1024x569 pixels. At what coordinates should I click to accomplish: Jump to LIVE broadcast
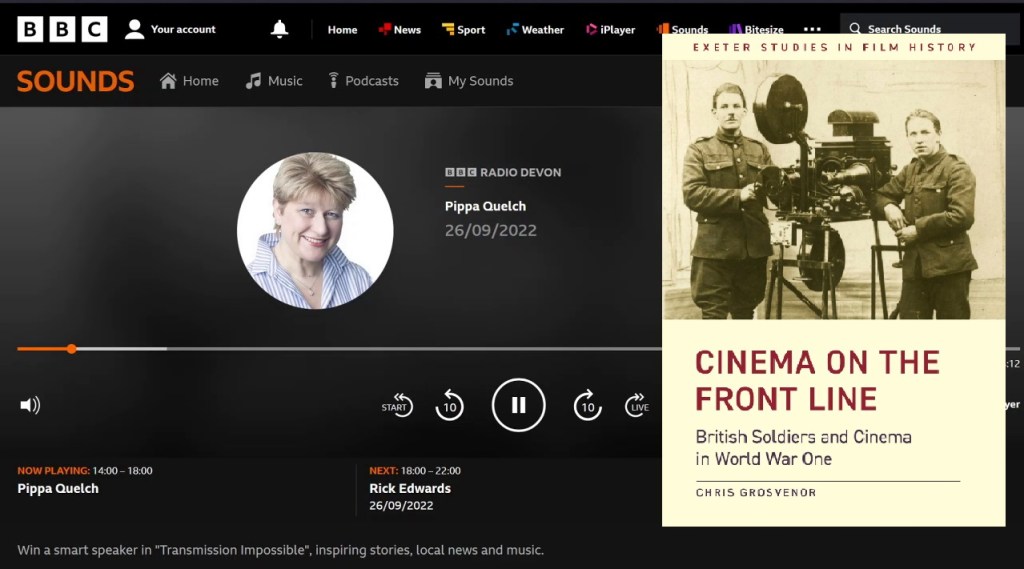tap(637, 406)
